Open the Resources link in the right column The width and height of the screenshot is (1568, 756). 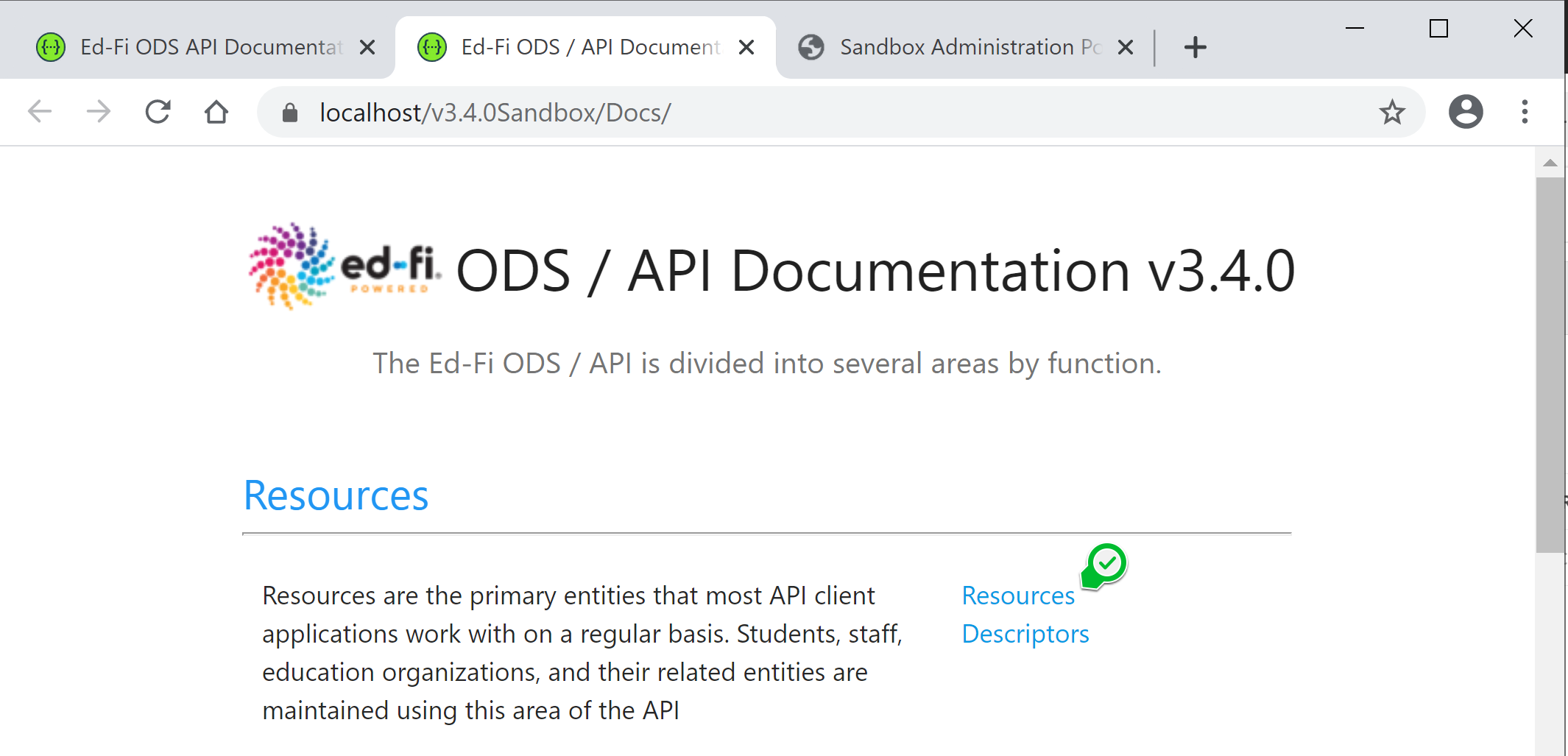[1018, 596]
